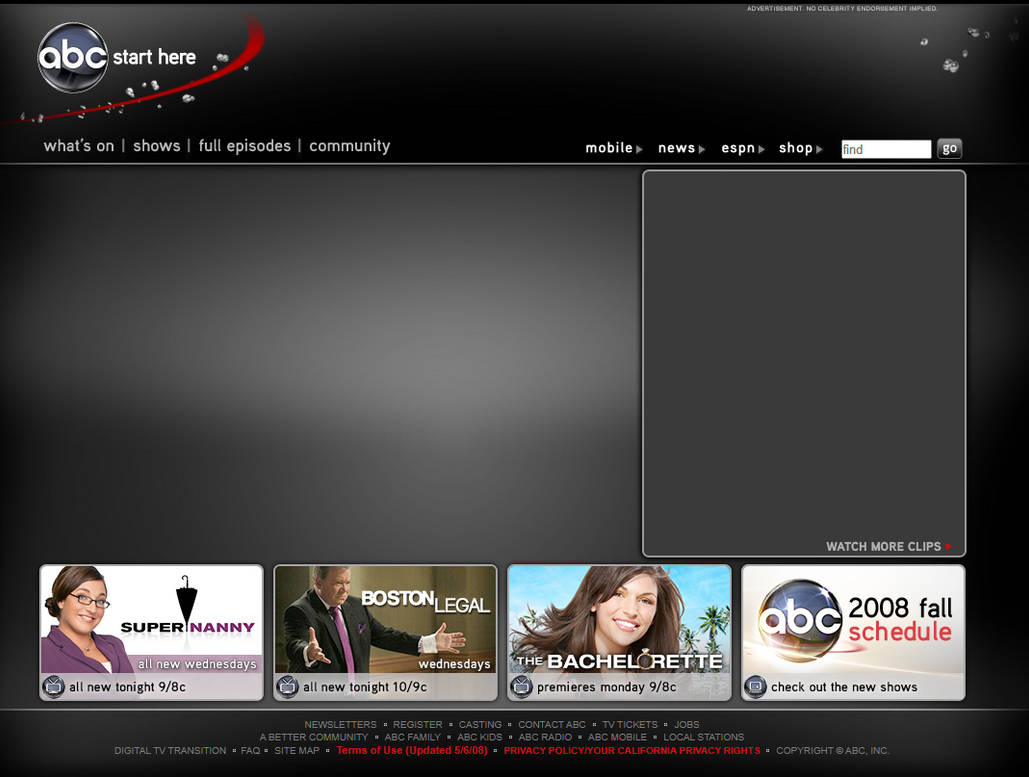Viewport: 1029px width, 777px height.
Task: Open the FAQ footer link
Action: point(250,750)
